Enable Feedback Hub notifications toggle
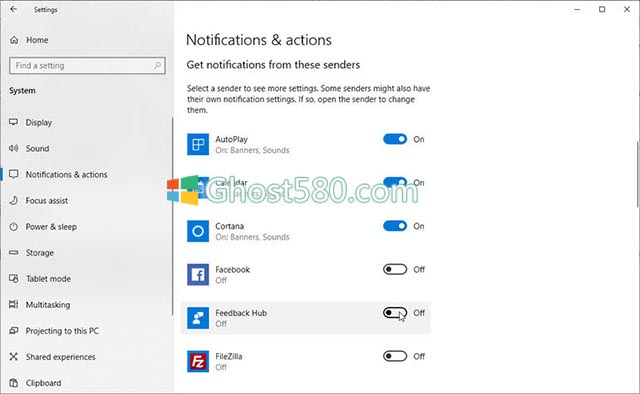 (395, 313)
